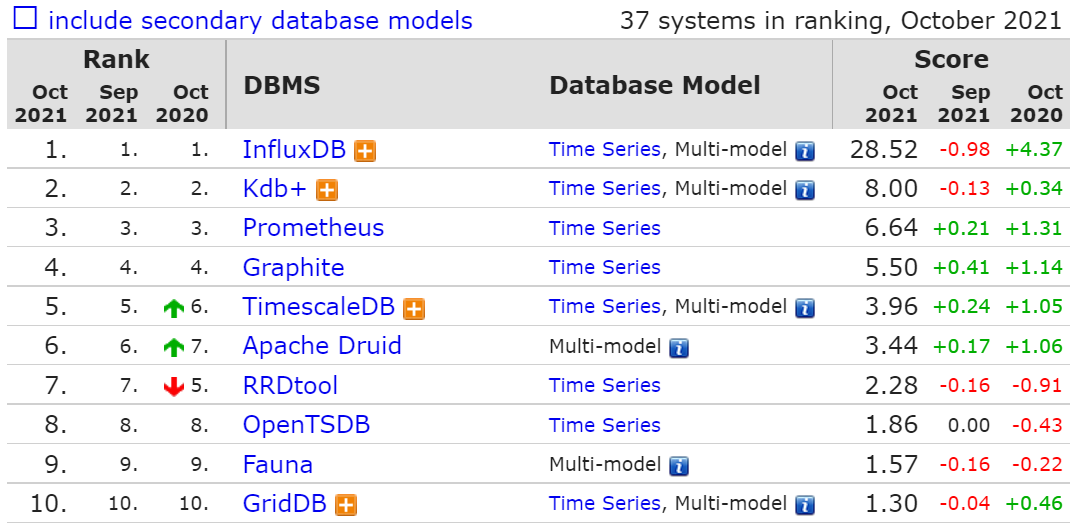Click the orange plus icon beside TimescaleDB

(414, 308)
